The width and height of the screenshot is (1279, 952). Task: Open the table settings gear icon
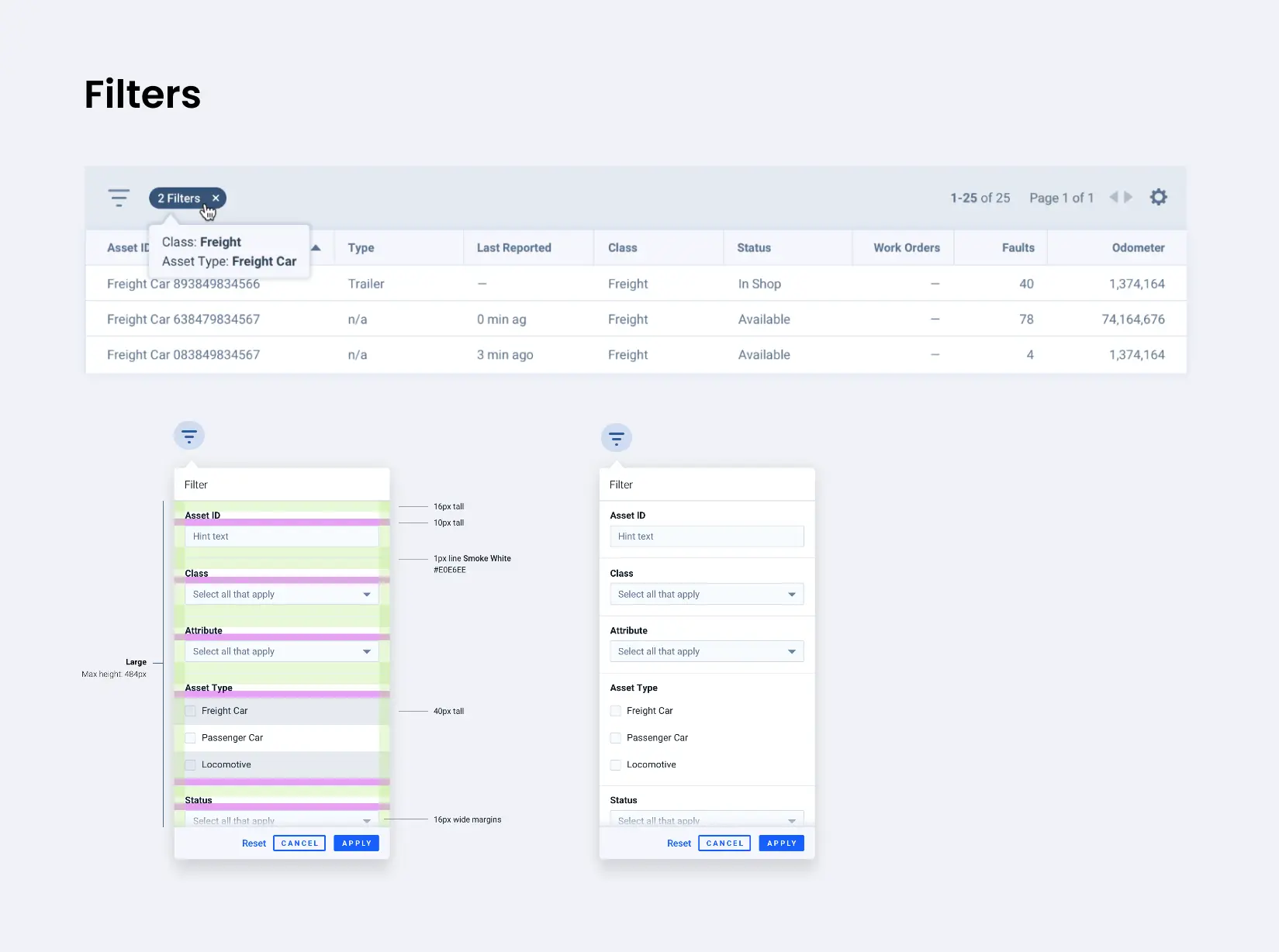click(x=1158, y=198)
